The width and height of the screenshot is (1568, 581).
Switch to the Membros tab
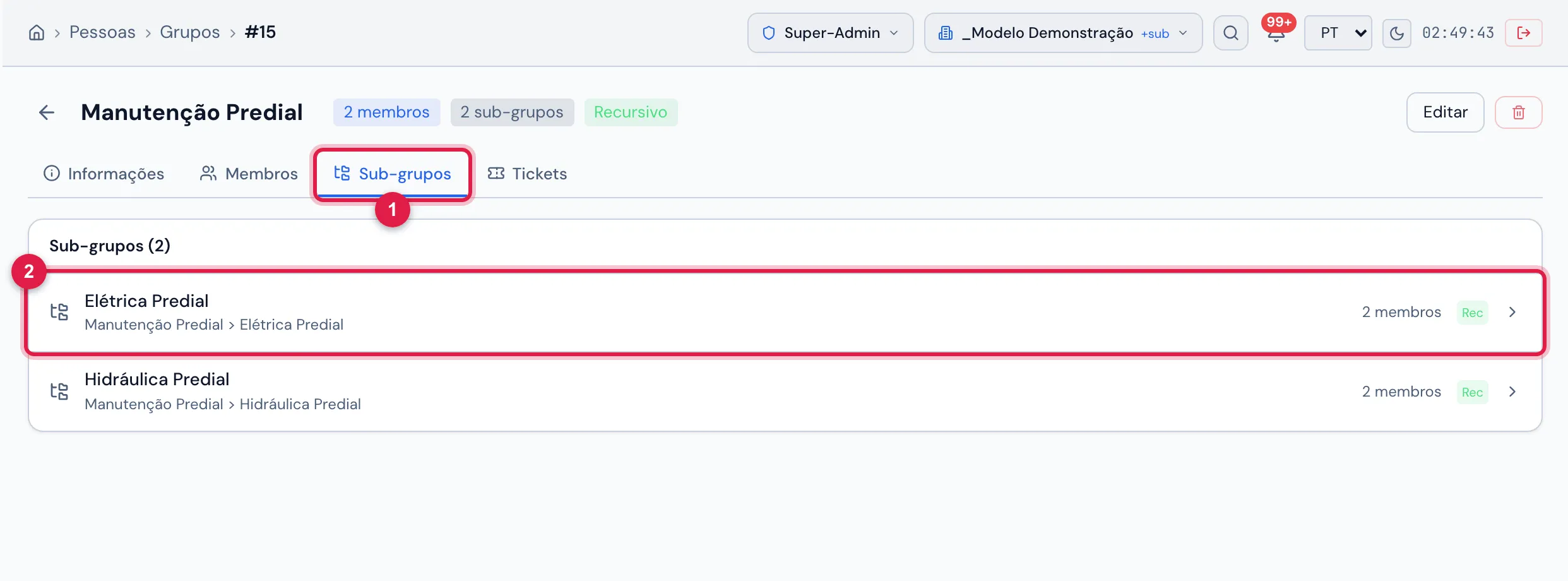(249, 174)
